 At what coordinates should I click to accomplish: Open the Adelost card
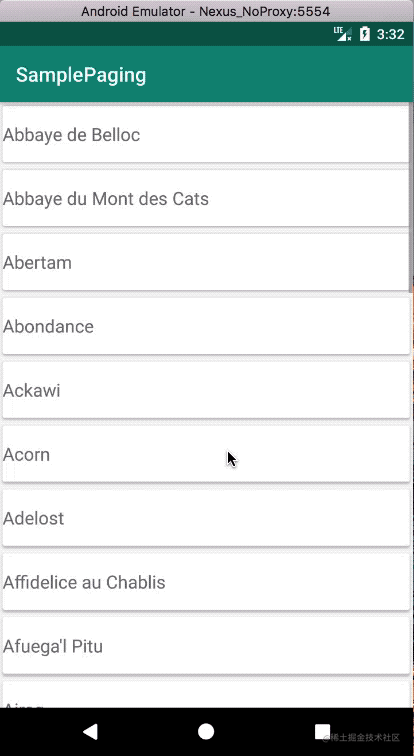[x=206, y=518]
